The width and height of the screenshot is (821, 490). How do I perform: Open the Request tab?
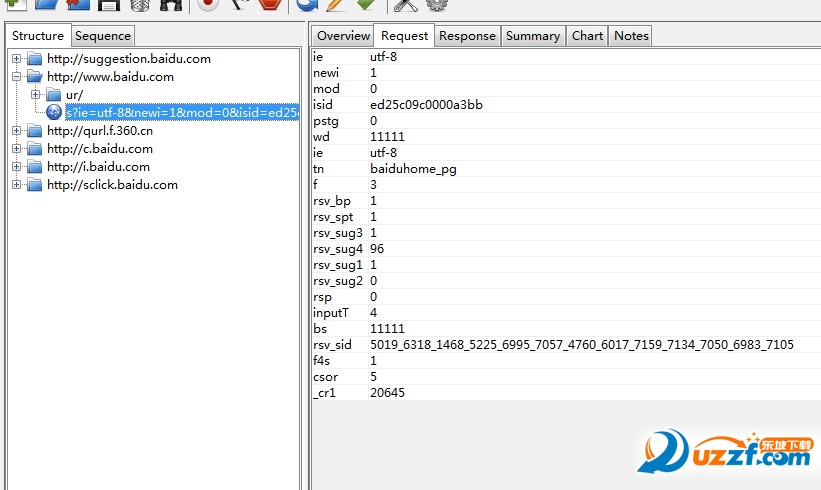point(404,36)
